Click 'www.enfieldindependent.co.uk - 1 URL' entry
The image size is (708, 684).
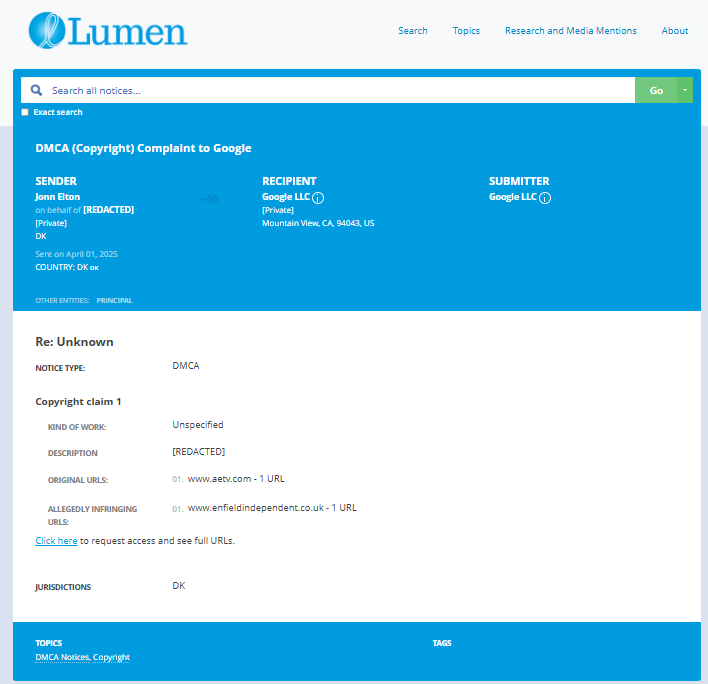pyautogui.click(x=272, y=508)
